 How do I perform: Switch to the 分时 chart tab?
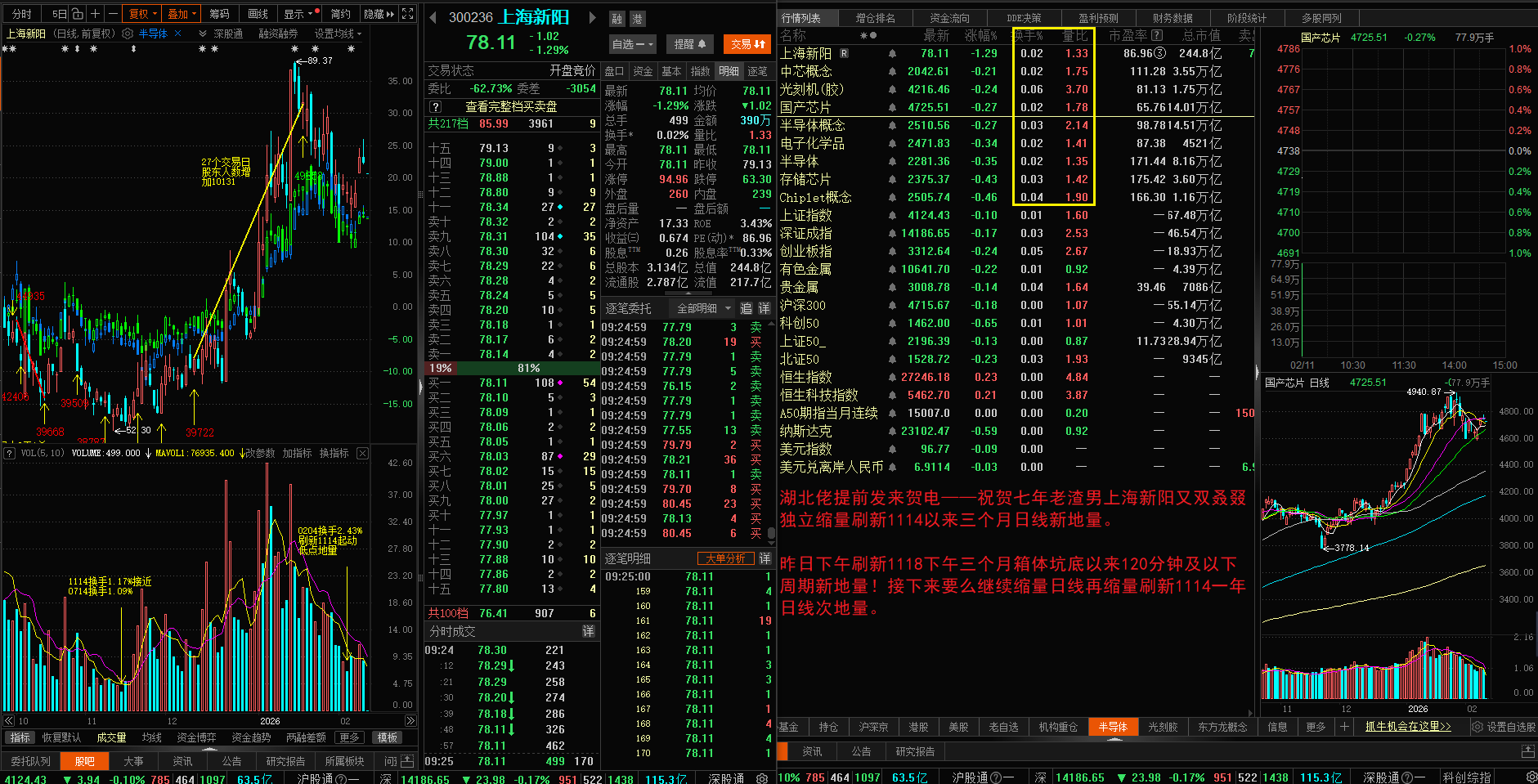(x=21, y=13)
